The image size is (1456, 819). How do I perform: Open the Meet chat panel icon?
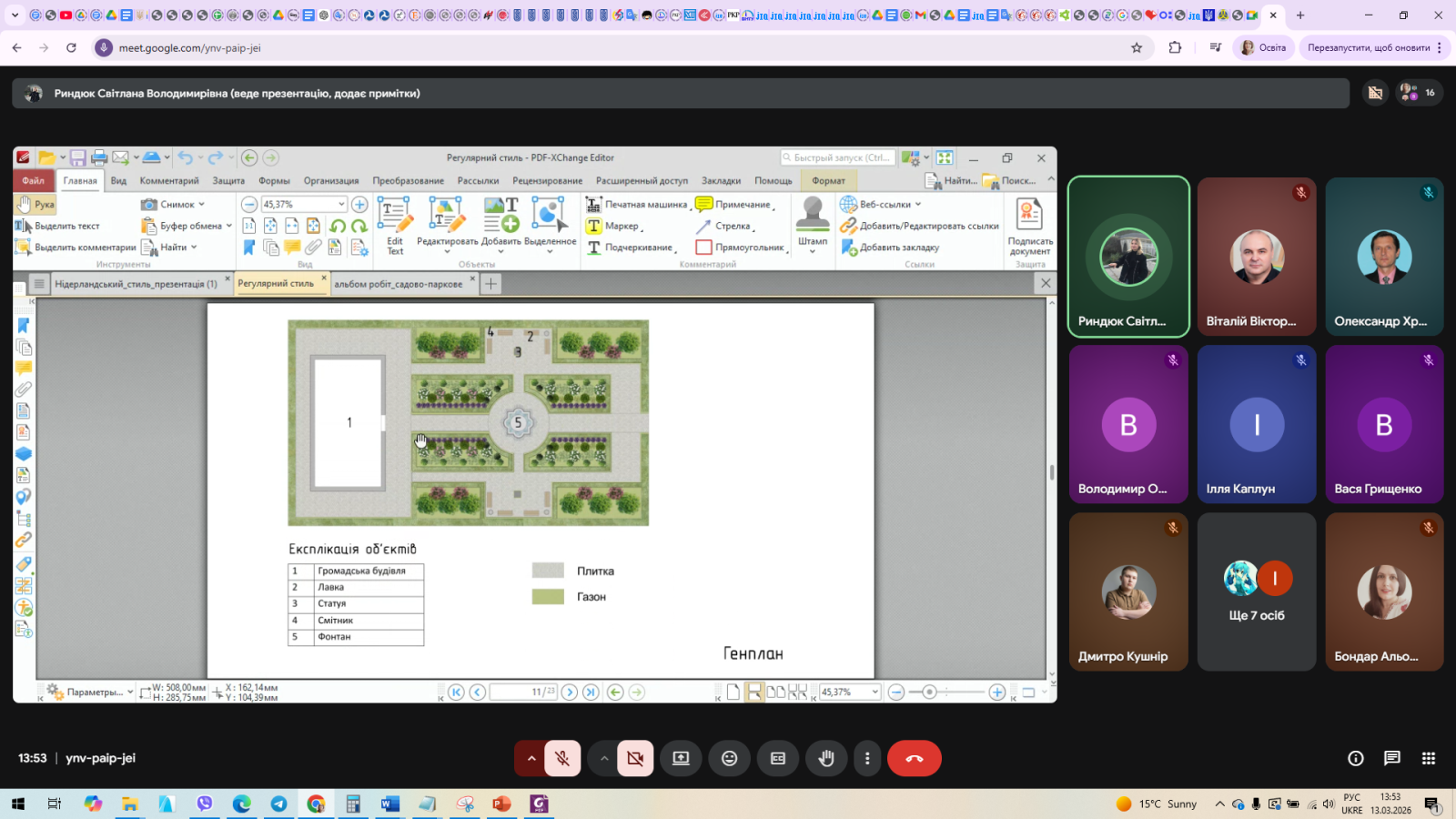(x=1391, y=758)
